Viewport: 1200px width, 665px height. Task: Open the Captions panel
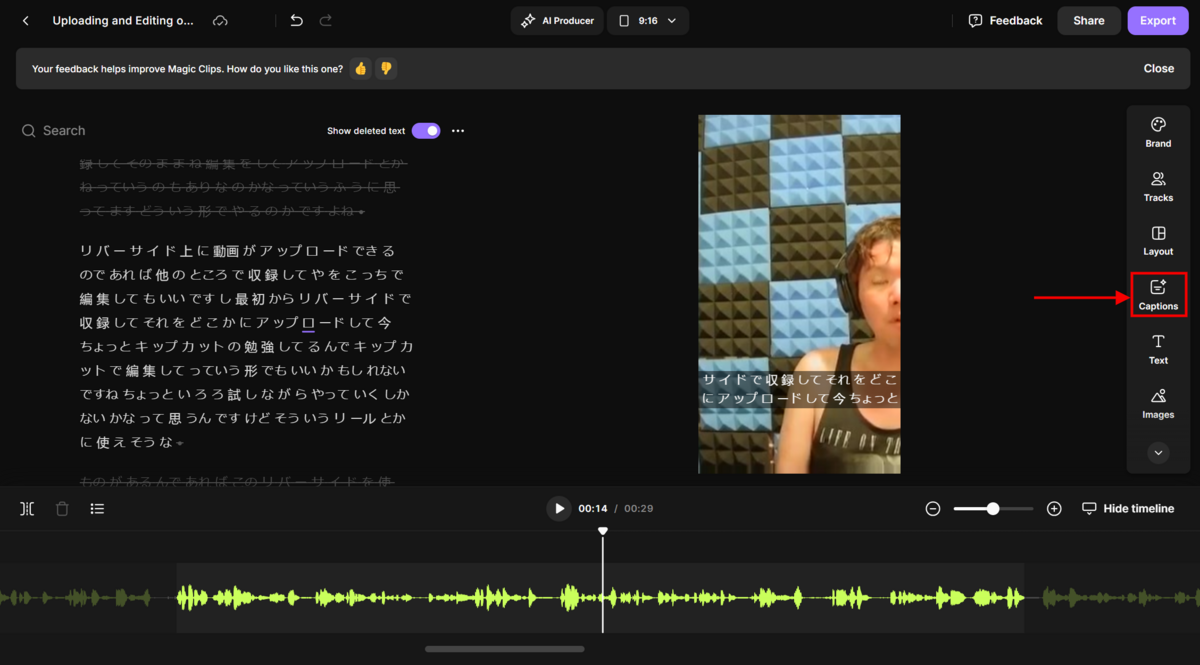click(1158, 295)
